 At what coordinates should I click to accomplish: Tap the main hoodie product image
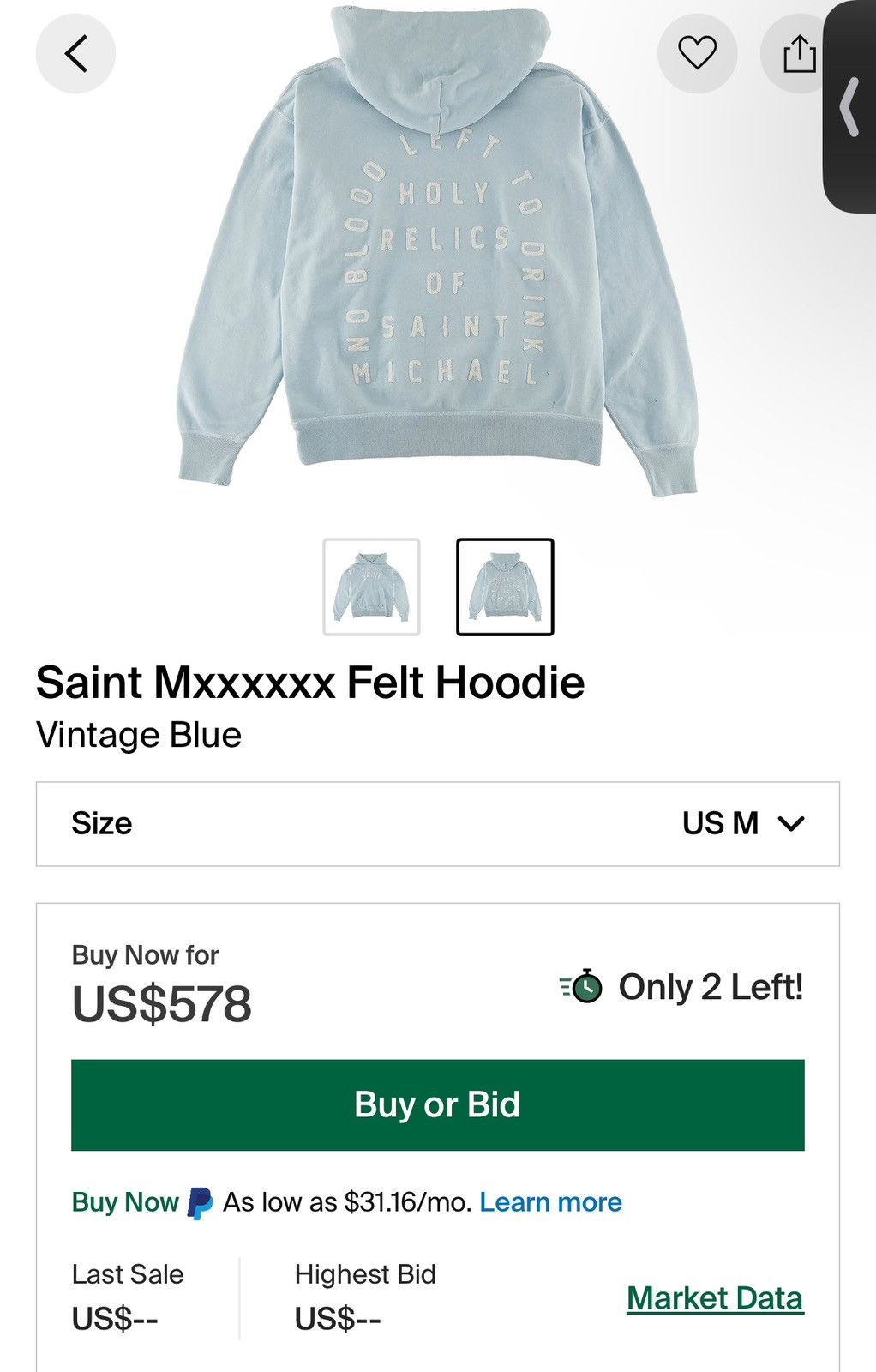(x=437, y=257)
